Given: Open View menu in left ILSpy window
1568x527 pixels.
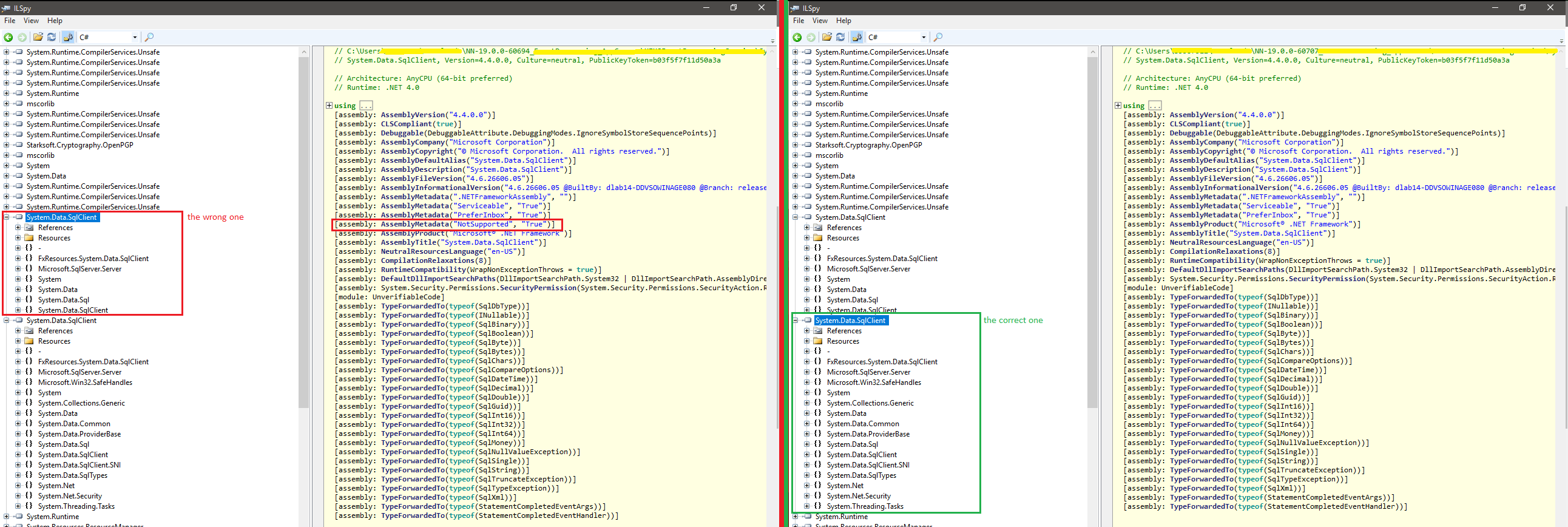Looking at the screenshot, I should point(31,21).
